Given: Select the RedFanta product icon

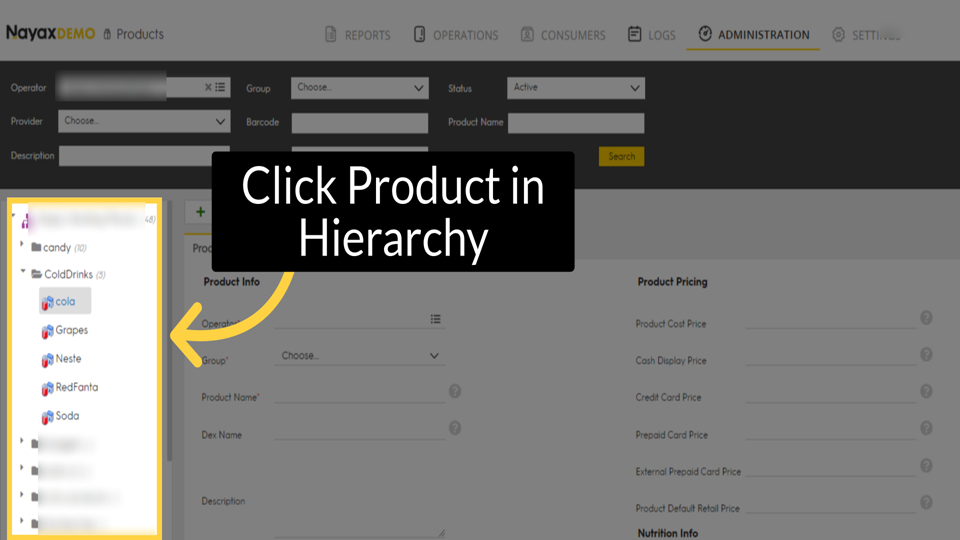Looking at the screenshot, I should click(47, 388).
